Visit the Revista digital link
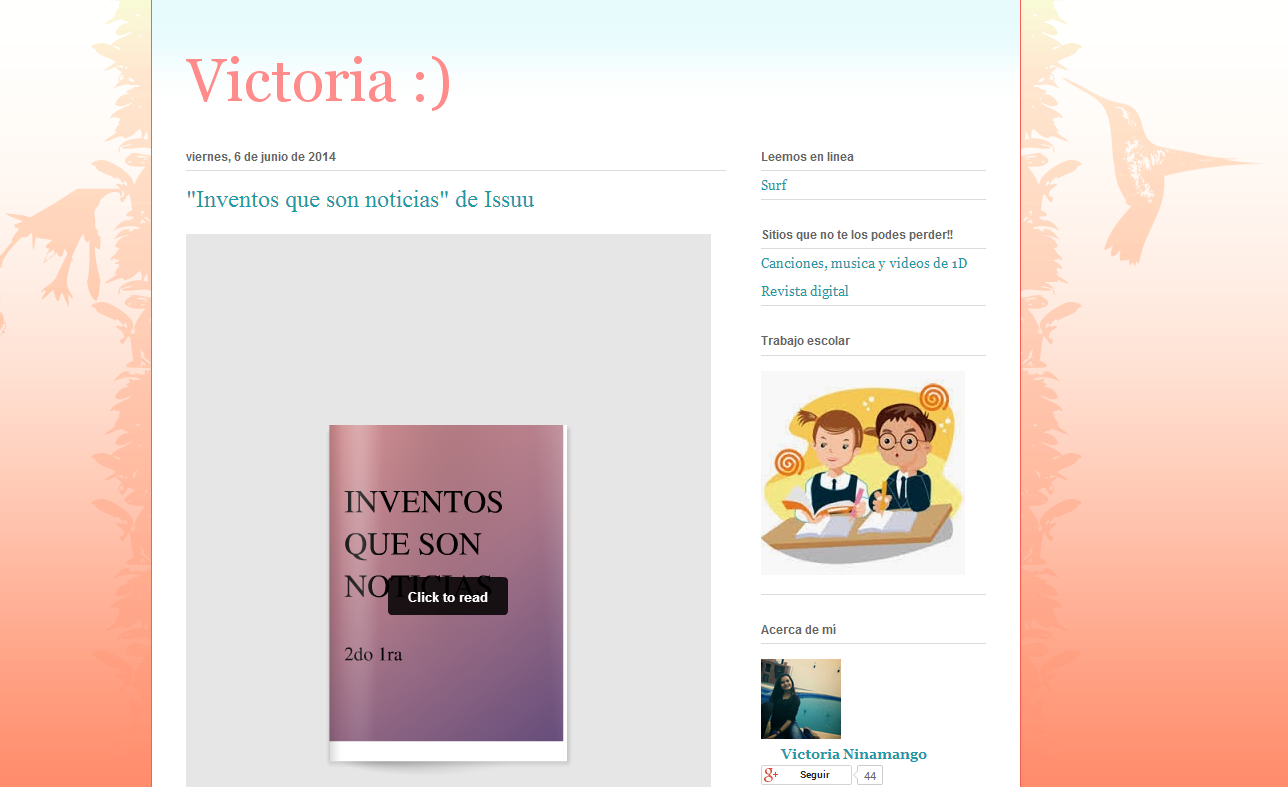This screenshot has width=1288, height=787. click(804, 291)
